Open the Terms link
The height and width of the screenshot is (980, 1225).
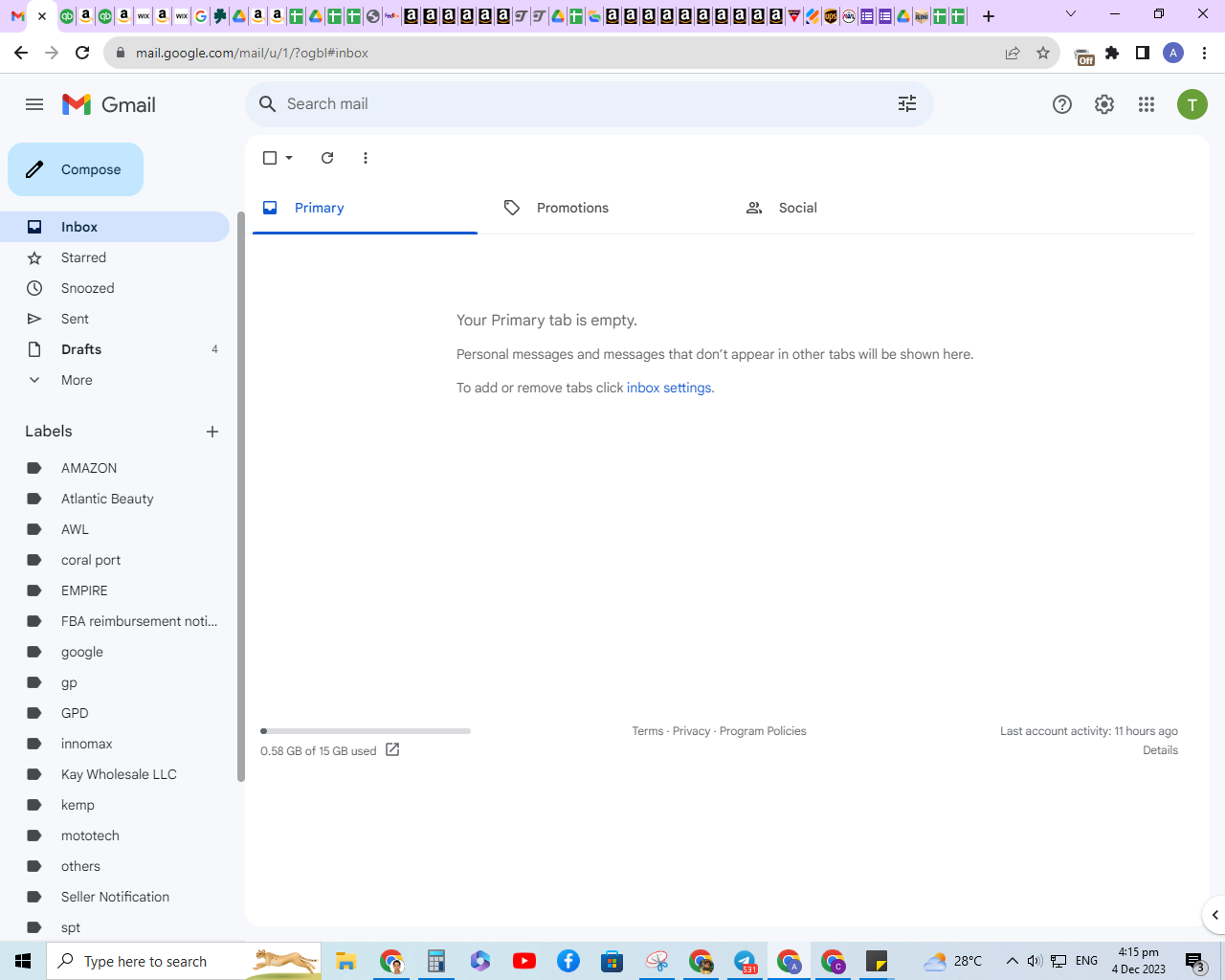click(648, 731)
